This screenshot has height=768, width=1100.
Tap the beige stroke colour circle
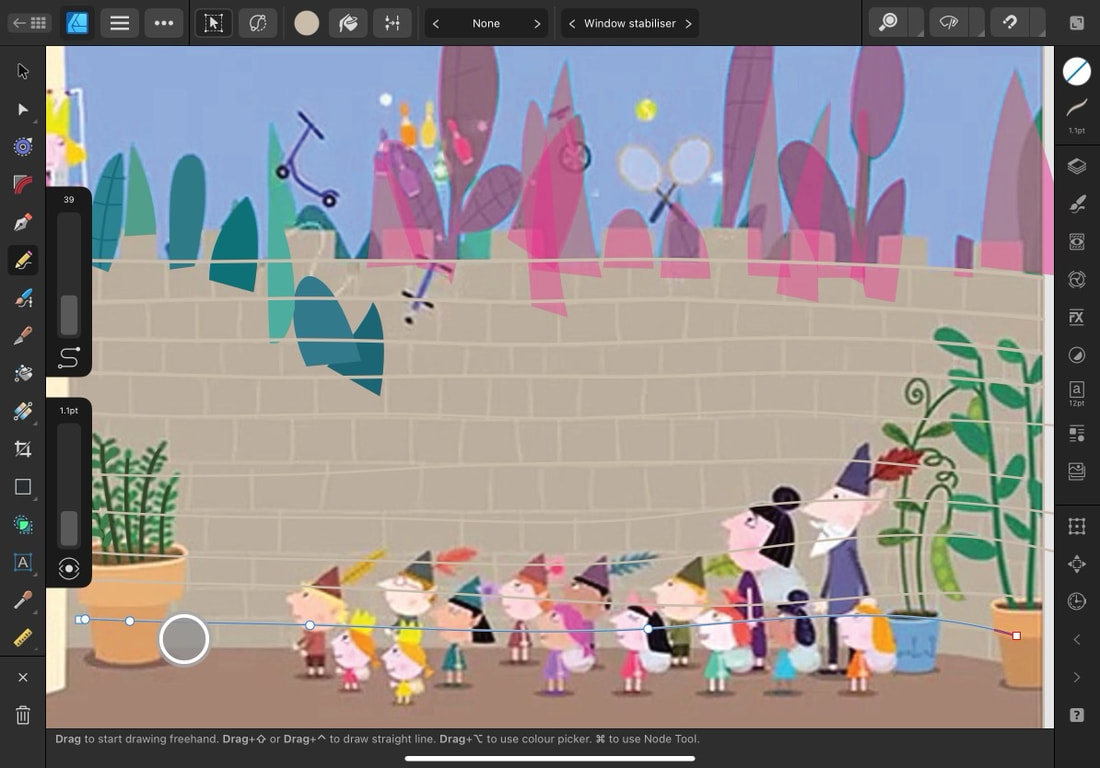tap(307, 23)
